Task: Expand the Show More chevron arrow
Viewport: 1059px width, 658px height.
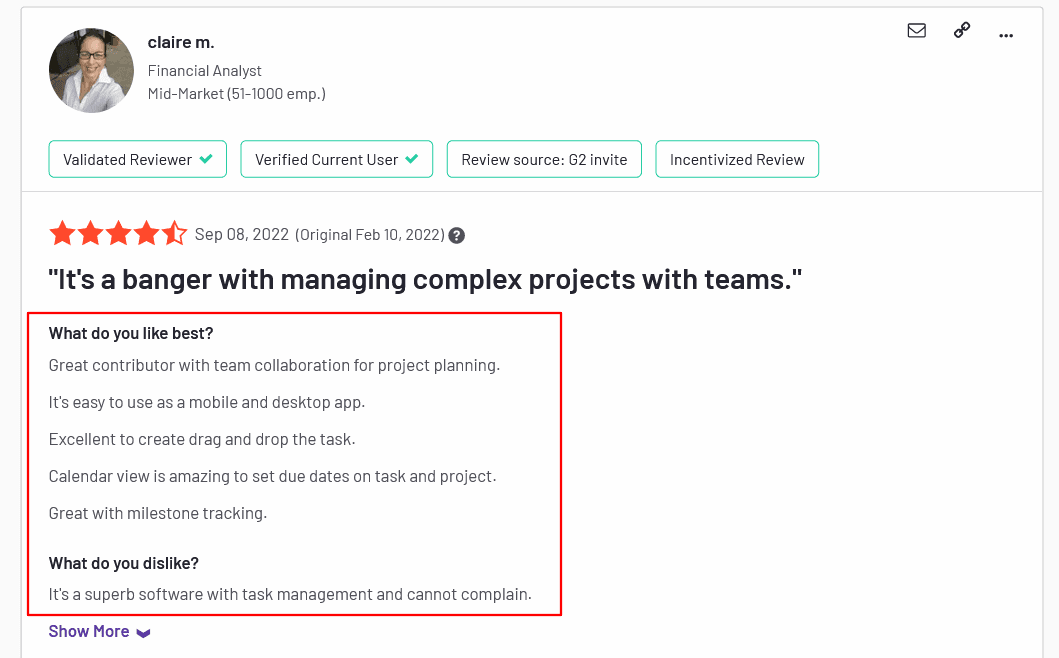Action: [143, 633]
